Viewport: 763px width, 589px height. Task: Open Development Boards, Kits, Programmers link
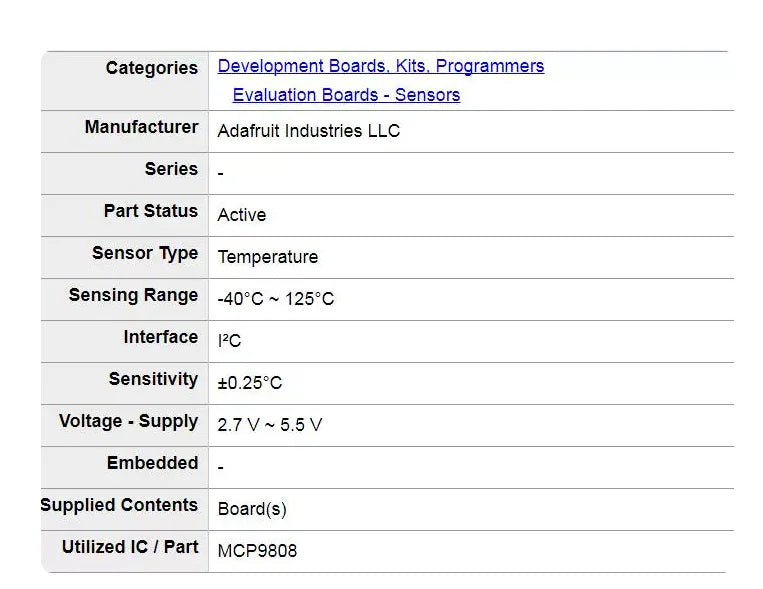tap(381, 66)
